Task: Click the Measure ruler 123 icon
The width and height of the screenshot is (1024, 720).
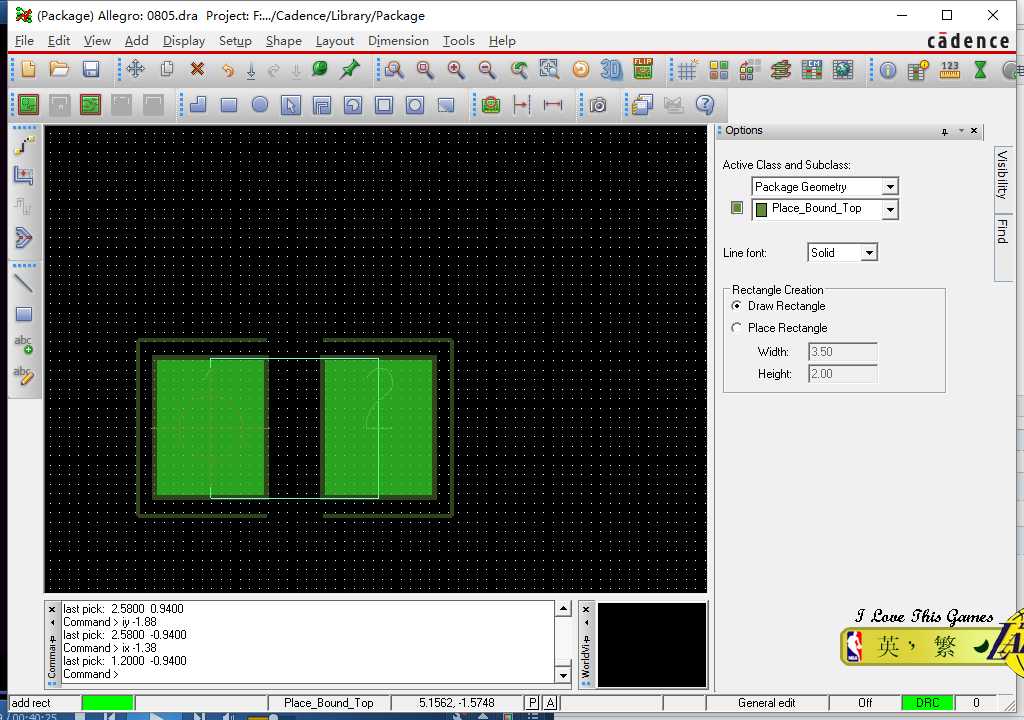Action: pyautogui.click(x=950, y=70)
